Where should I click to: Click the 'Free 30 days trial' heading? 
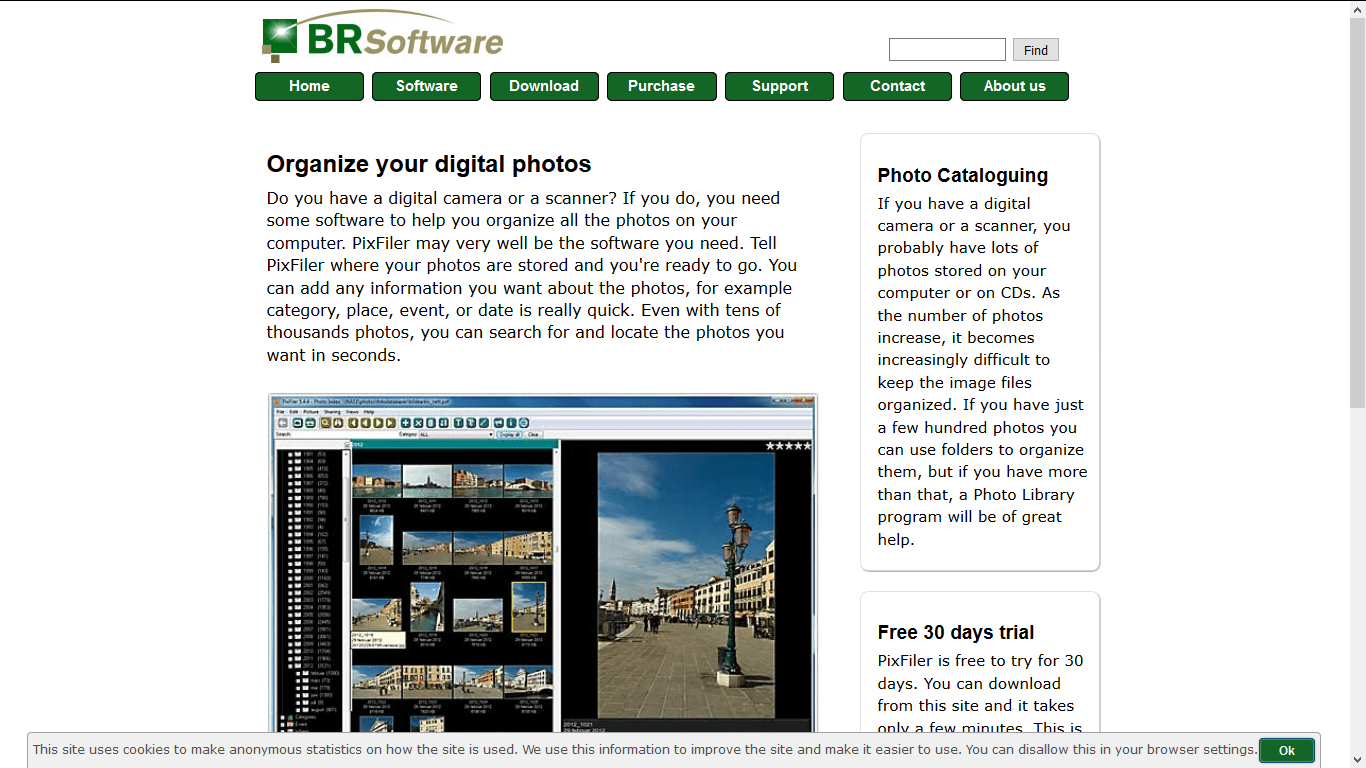[x=956, y=632]
